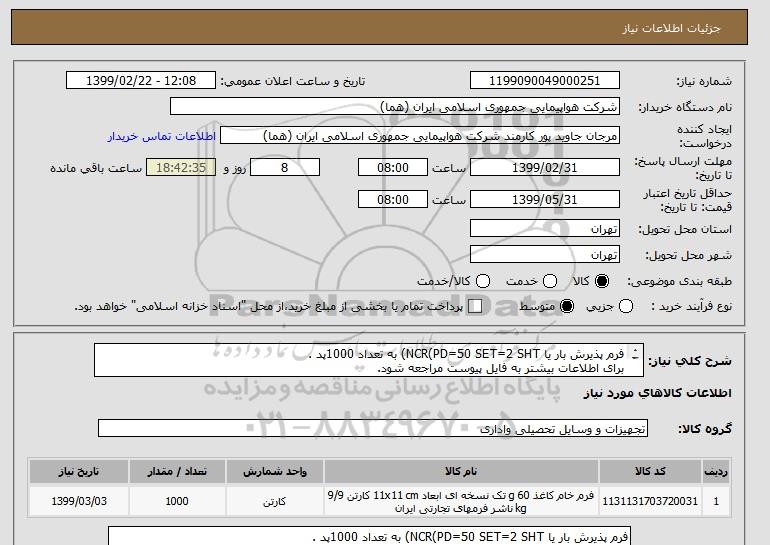Click general need description text box
Image resolution: width=770 pixels, height=545 pixels.
click(369, 360)
